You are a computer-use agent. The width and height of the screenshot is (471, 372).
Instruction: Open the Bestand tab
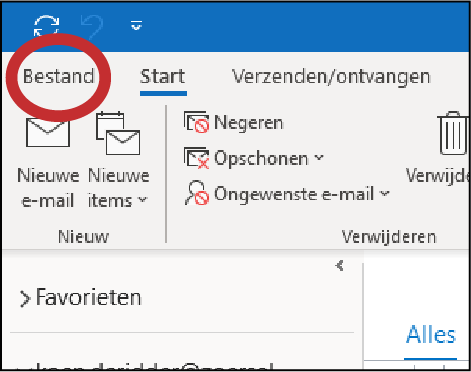coord(59,77)
